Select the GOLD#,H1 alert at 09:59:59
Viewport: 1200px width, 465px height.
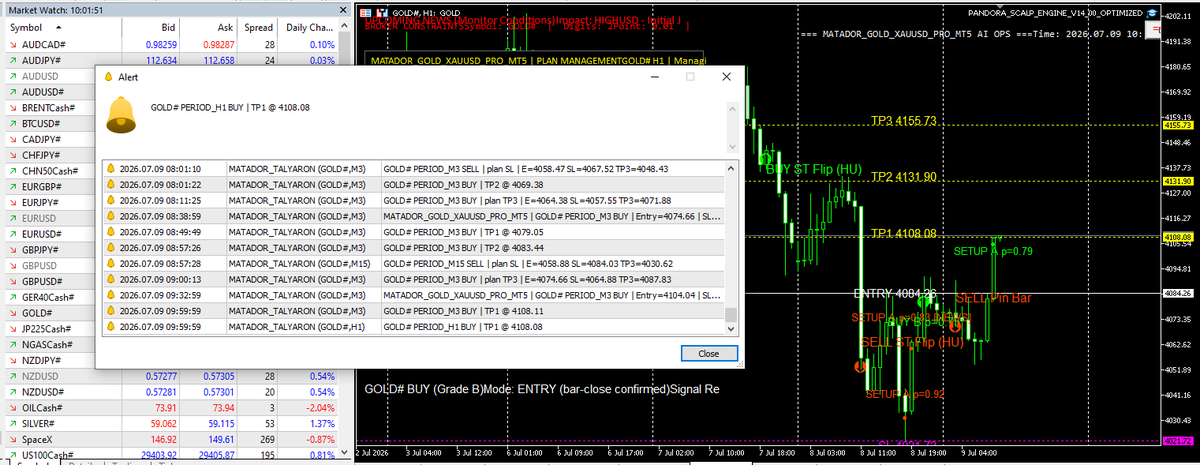[x=414, y=326]
